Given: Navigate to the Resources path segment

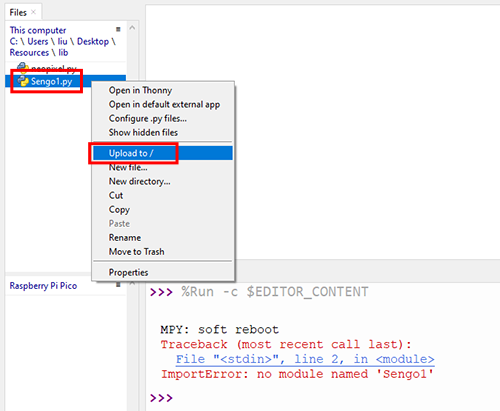Looking at the screenshot, I should tap(29, 53).
